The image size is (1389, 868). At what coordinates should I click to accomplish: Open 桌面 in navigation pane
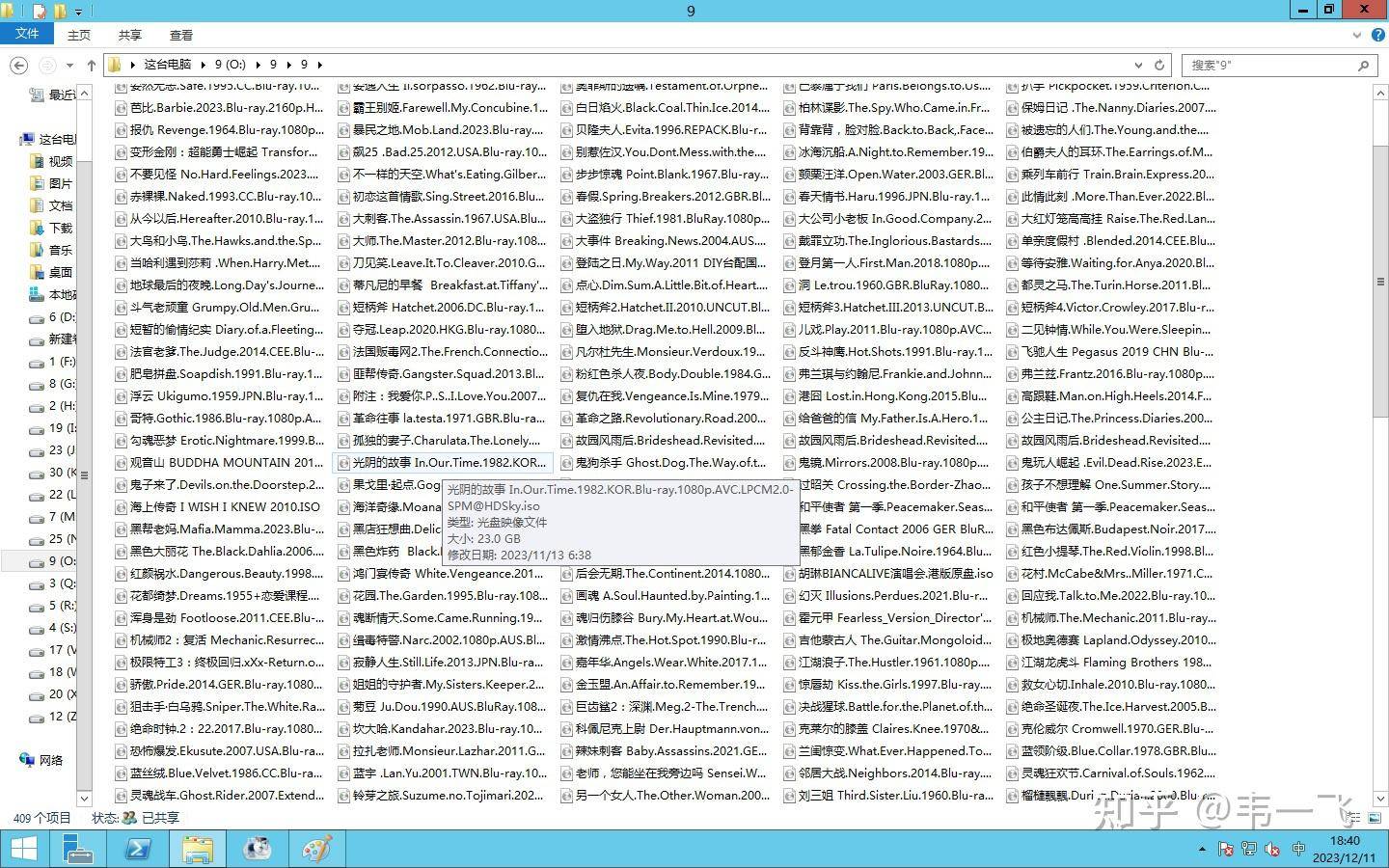pos(52,272)
